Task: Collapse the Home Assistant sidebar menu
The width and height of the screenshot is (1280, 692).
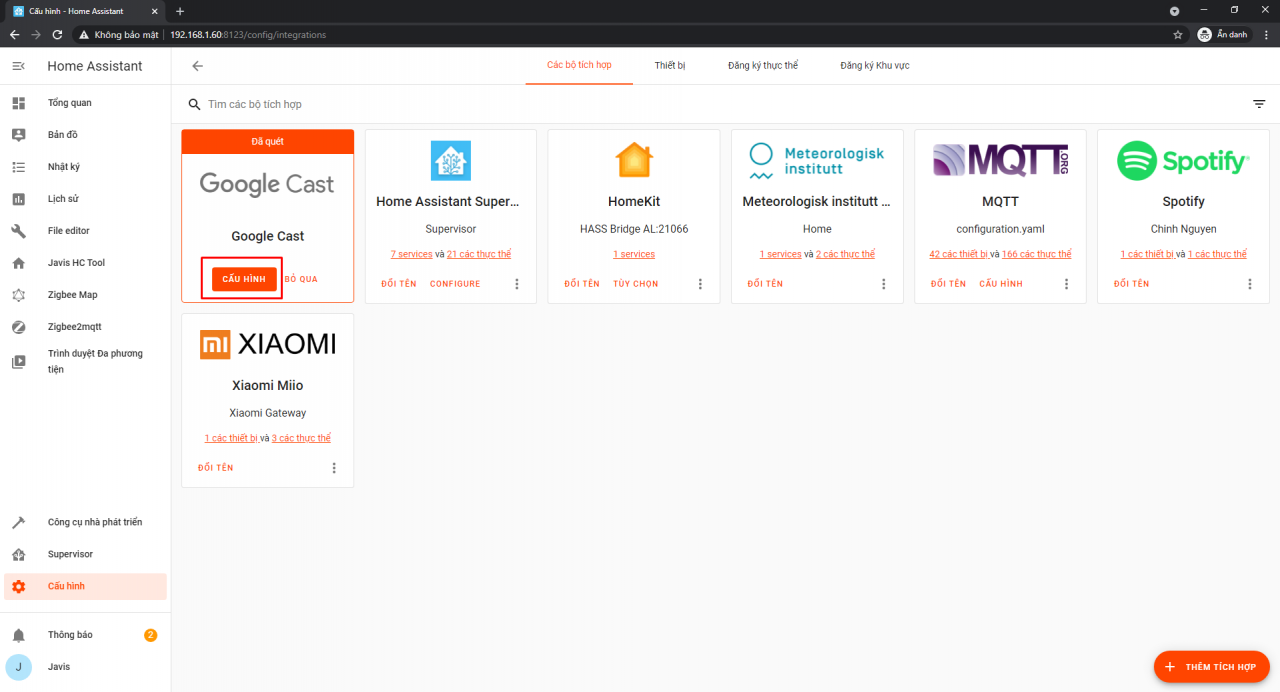Action: (x=18, y=66)
